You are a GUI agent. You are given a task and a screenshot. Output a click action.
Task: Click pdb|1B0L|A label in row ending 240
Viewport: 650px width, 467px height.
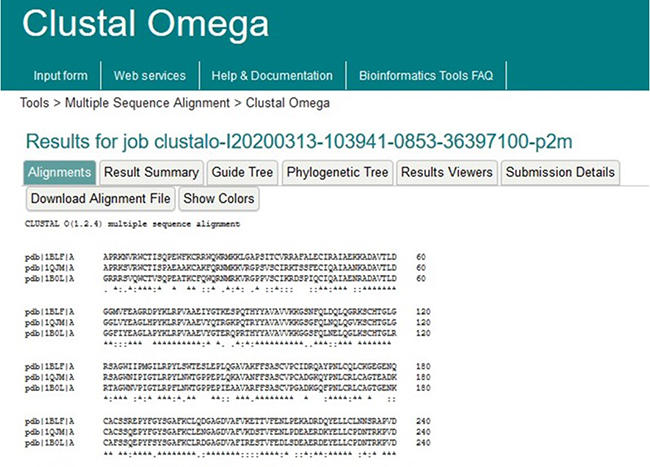click(x=49, y=443)
